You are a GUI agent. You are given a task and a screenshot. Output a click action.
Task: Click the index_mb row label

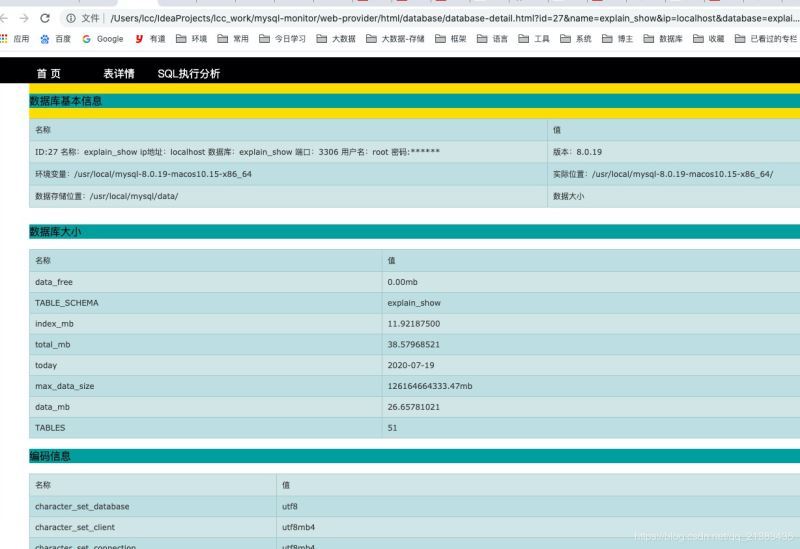[54, 323]
